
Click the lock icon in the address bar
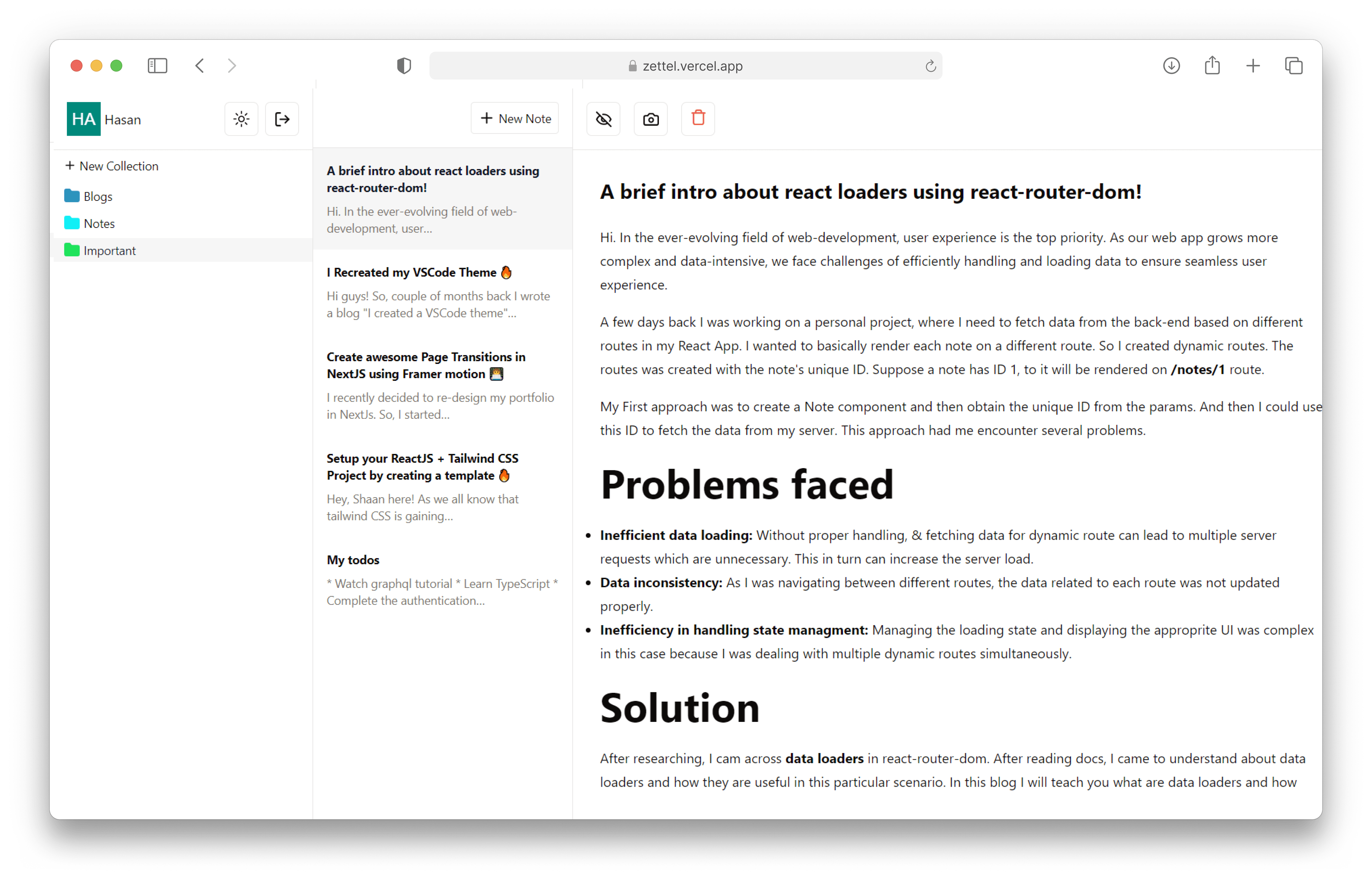point(632,66)
